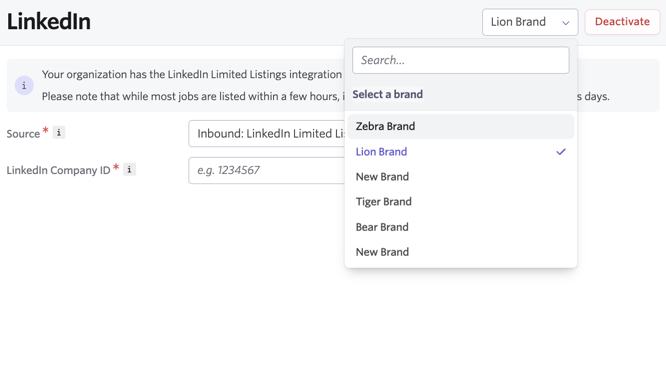Click the Deactivate button
The image size is (666, 372).
[622, 22]
